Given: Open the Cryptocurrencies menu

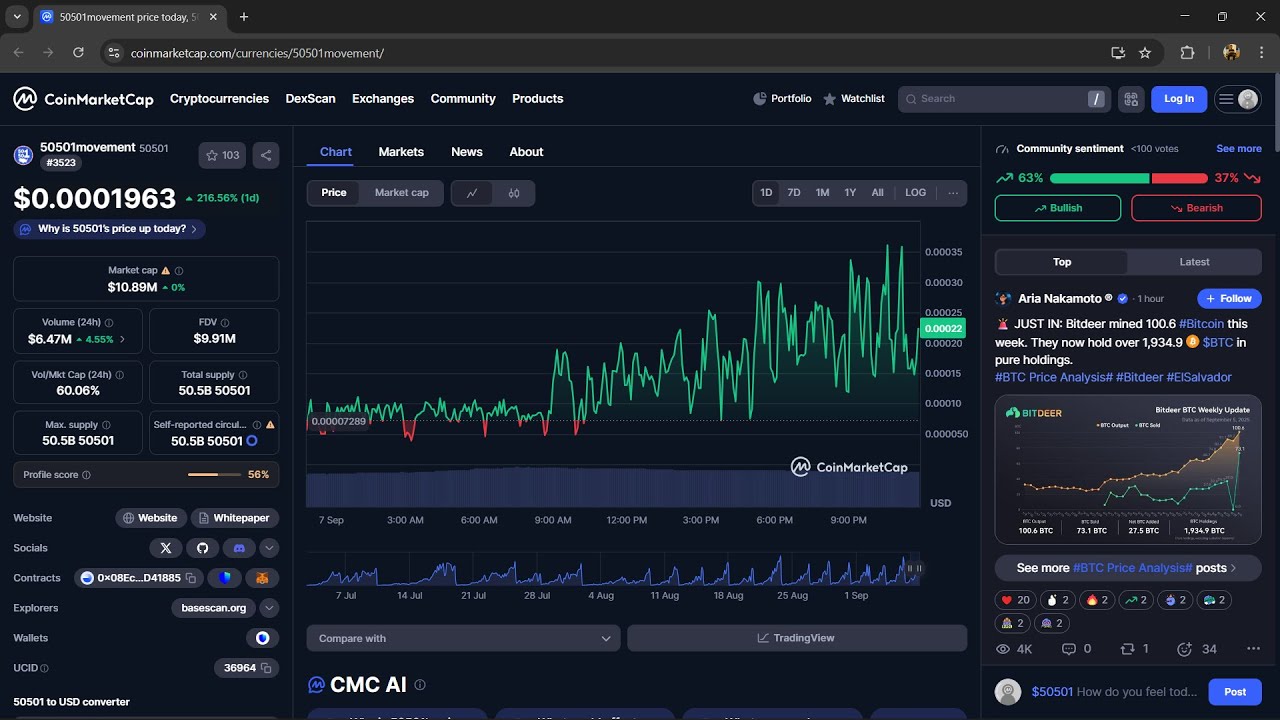Looking at the screenshot, I should 219,99.
